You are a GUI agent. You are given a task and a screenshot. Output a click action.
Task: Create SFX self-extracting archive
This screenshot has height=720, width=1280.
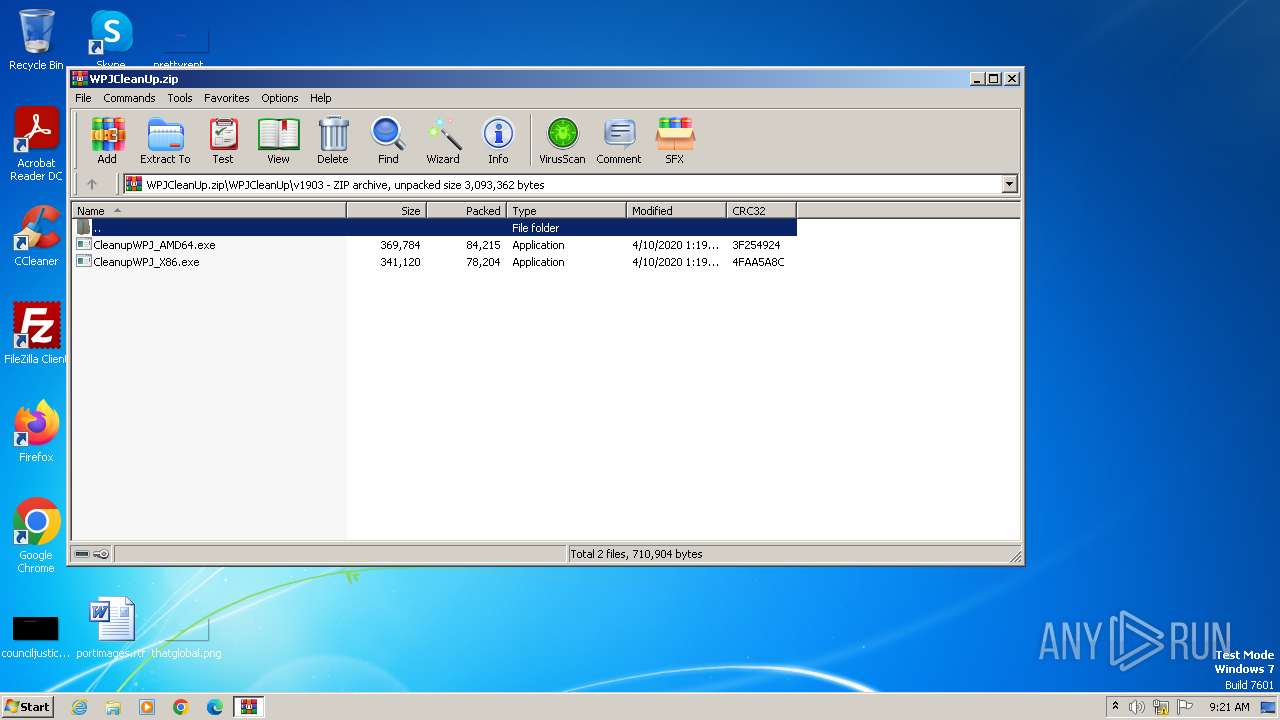pos(675,140)
